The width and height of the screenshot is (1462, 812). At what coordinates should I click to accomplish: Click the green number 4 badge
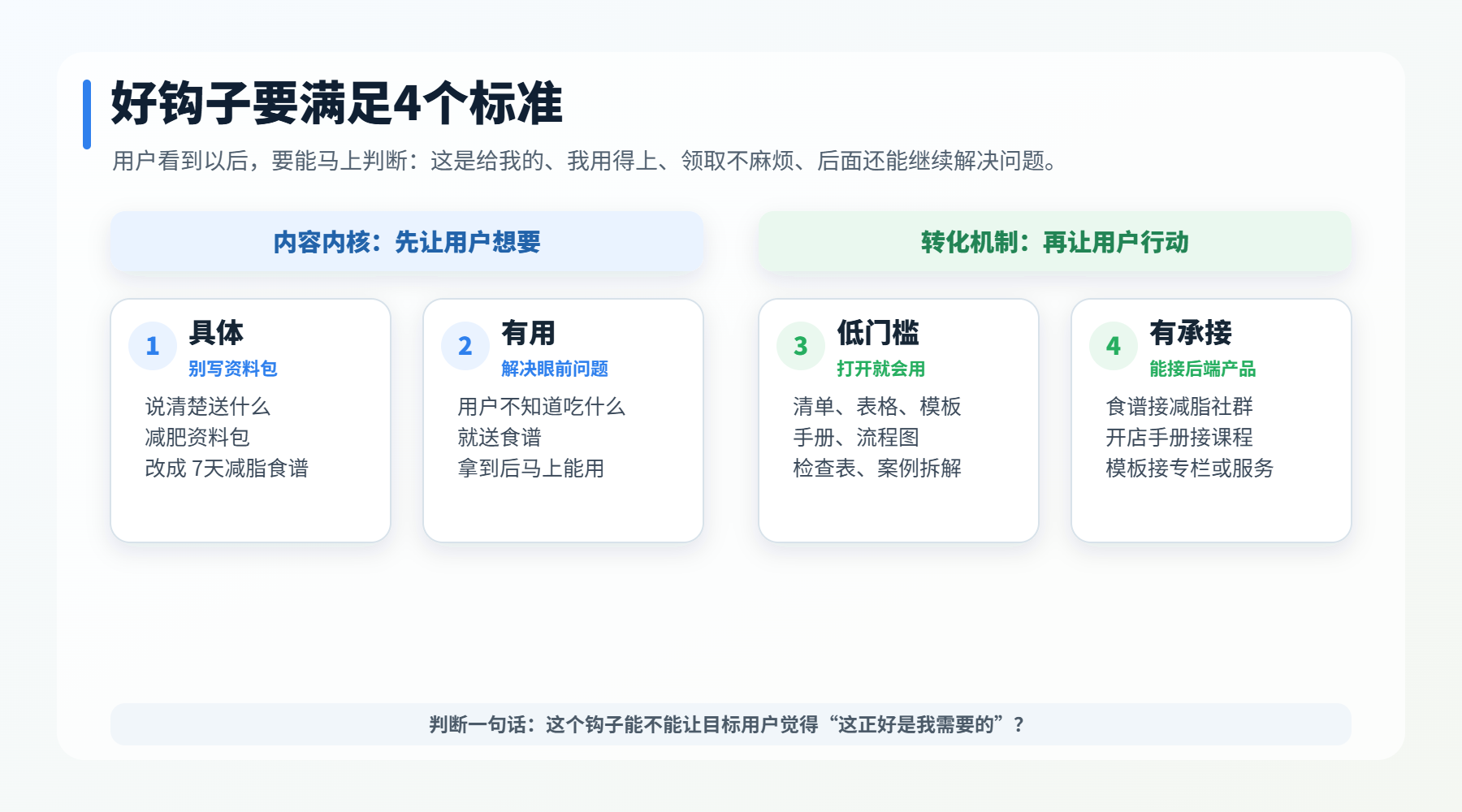coord(1114,346)
